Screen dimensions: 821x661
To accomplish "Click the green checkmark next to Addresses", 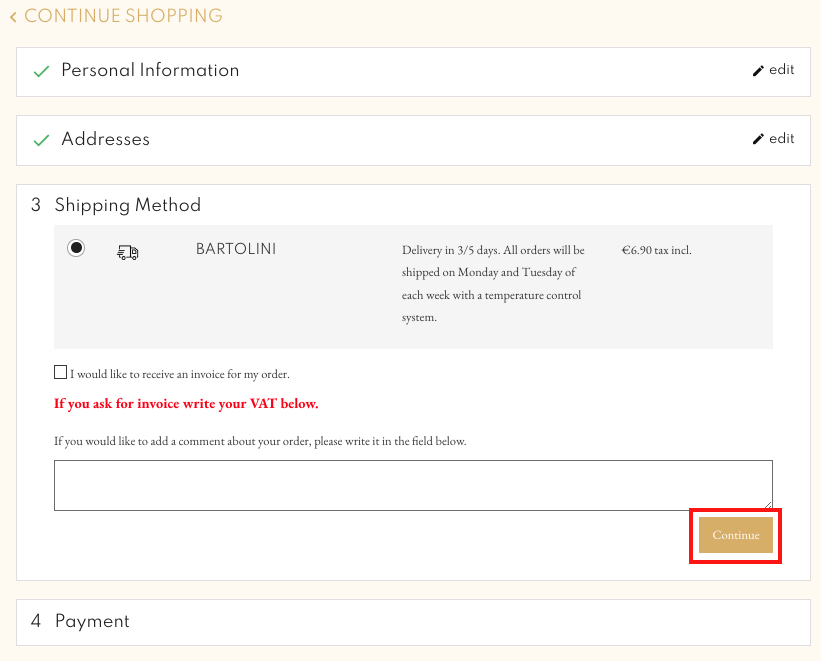I will tap(41, 141).
